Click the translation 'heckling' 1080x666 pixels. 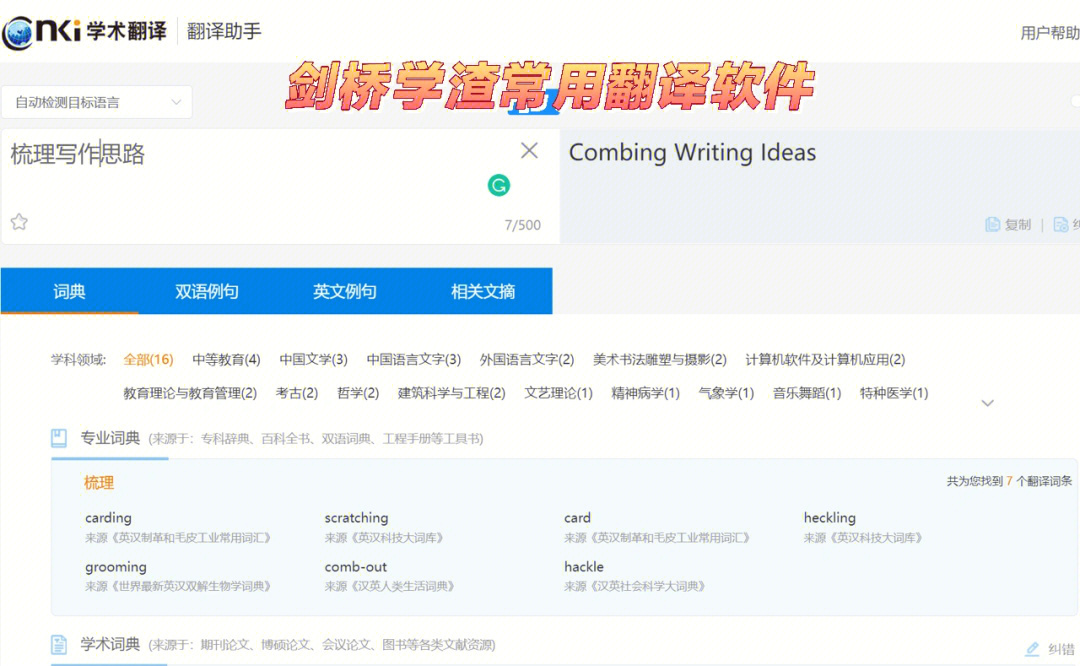(x=829, y=518)
